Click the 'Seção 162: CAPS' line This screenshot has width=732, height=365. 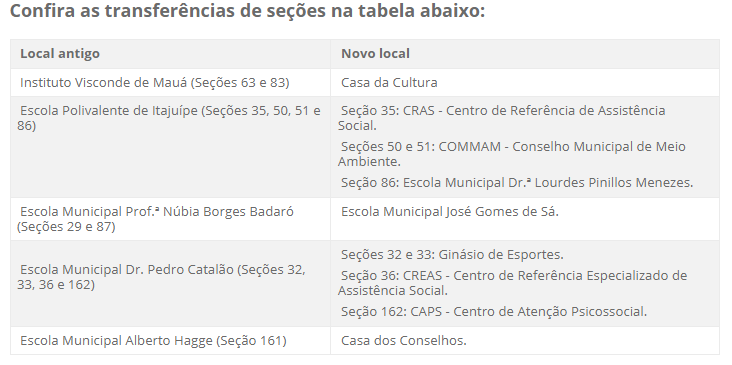494,312
